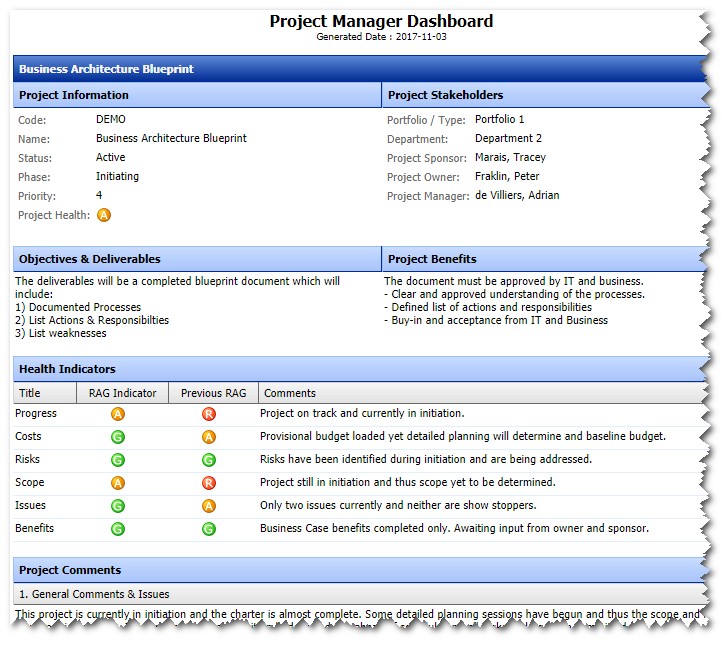Click the name value Business Architecture Blueprint
Screen dimensions: 728x645
point(171,138)
